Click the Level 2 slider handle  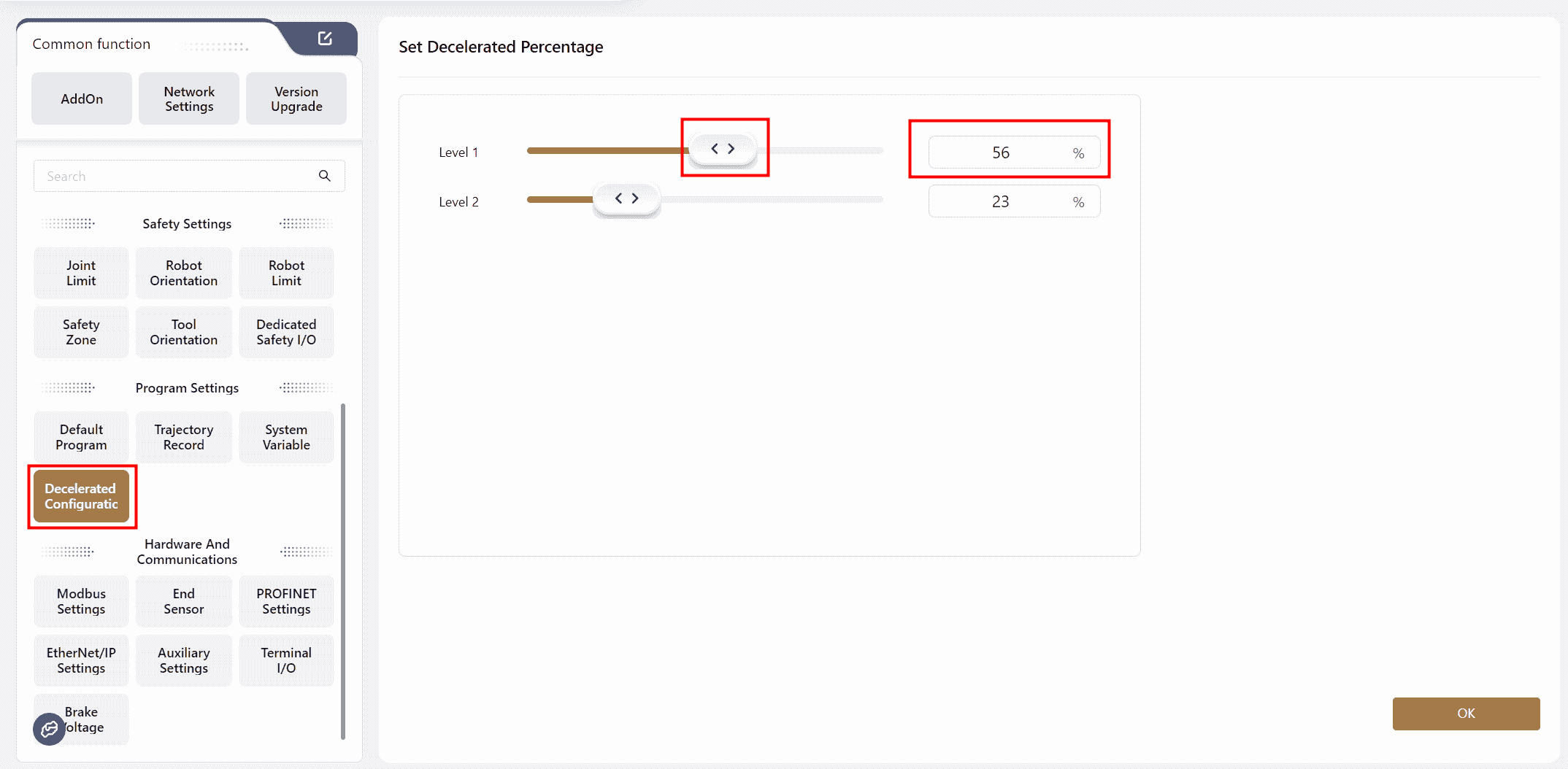point(626,198)
